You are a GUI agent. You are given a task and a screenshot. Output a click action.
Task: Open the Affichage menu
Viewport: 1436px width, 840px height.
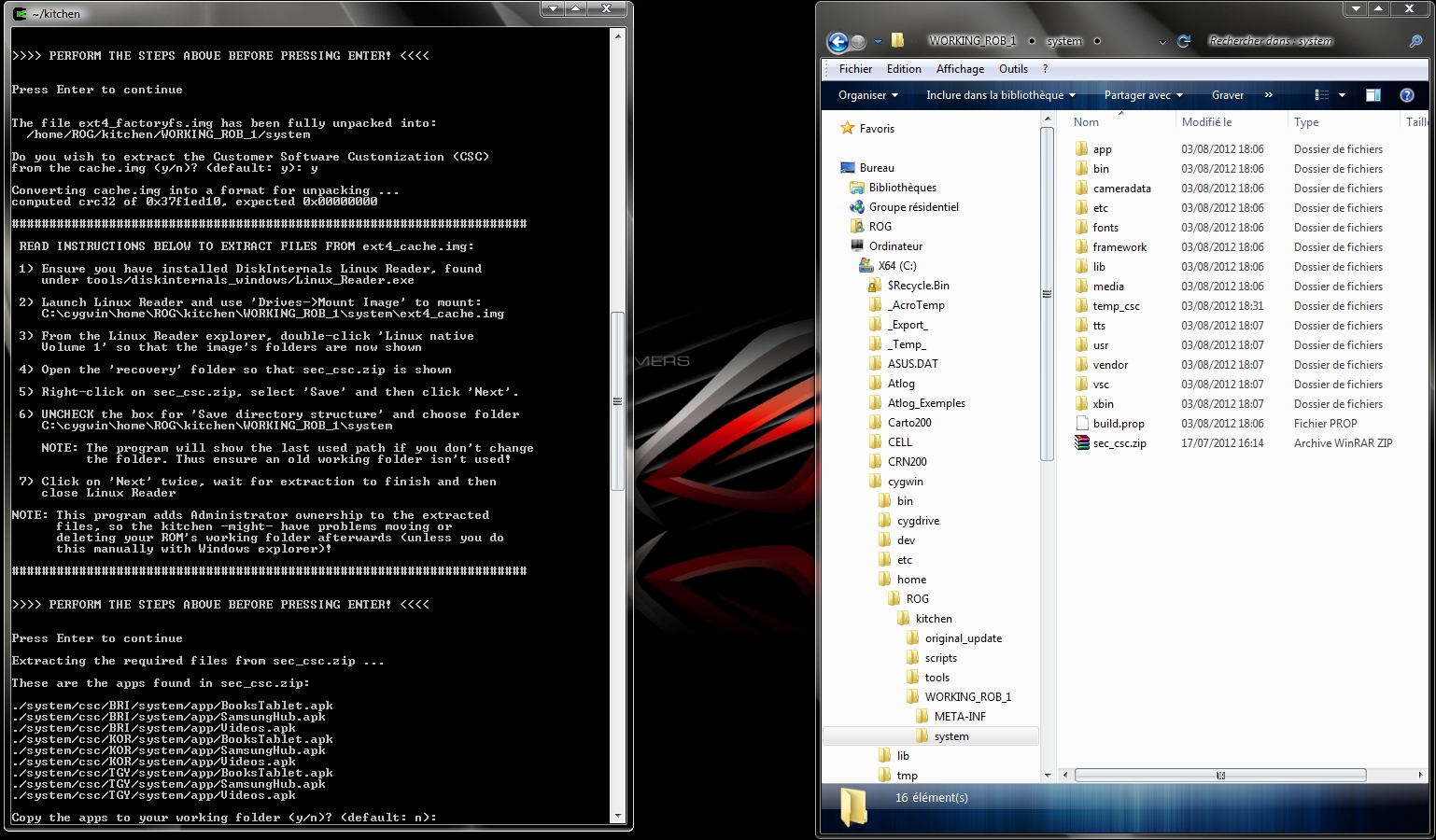(960, 69)
